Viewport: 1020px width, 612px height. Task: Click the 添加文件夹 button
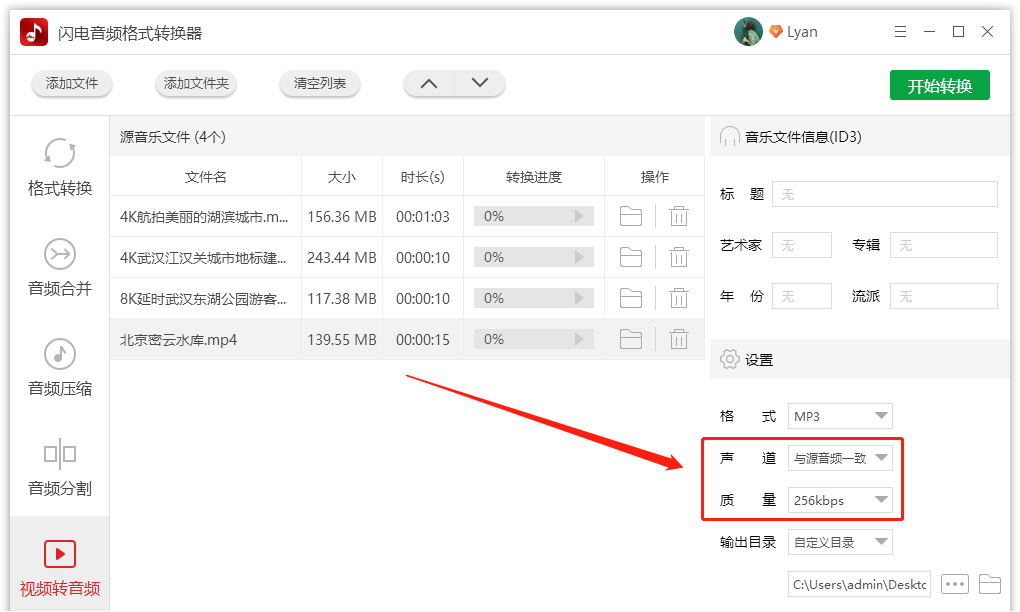196,83
